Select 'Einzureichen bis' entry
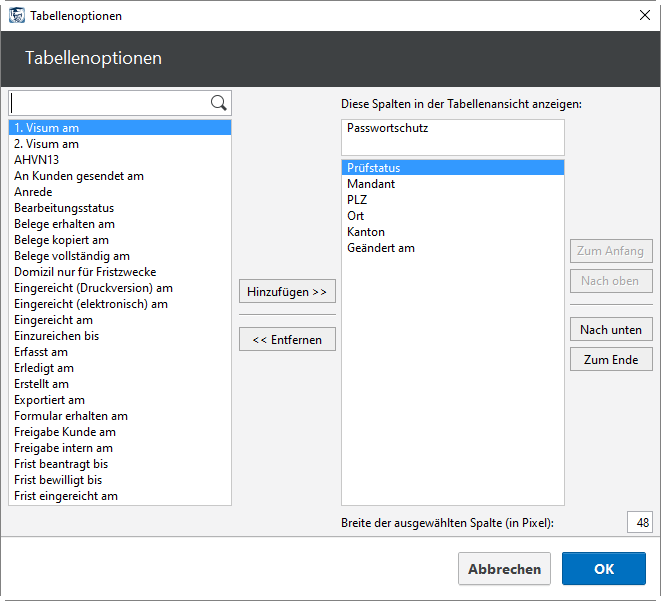This screenshot has width=661, height=601. pos(120,336)
